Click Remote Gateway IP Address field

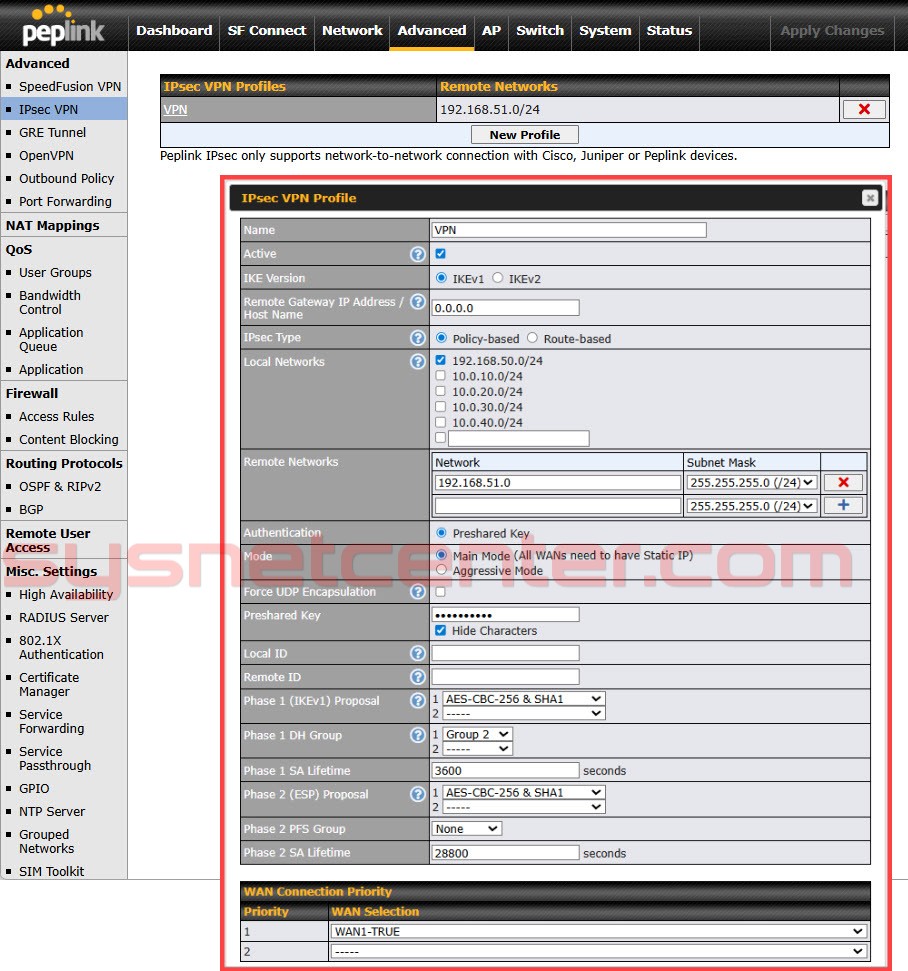click(x=505, y=308)
